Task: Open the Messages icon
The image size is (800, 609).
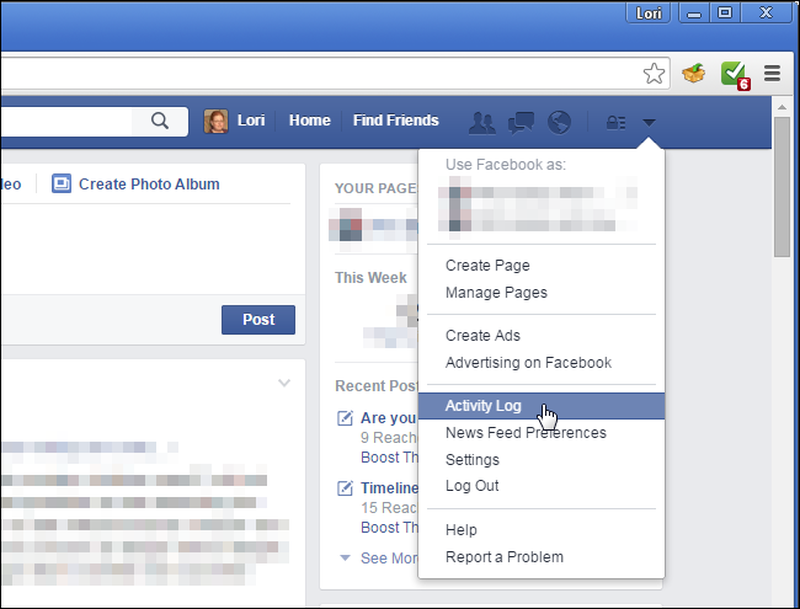Action: pos(521,122)
